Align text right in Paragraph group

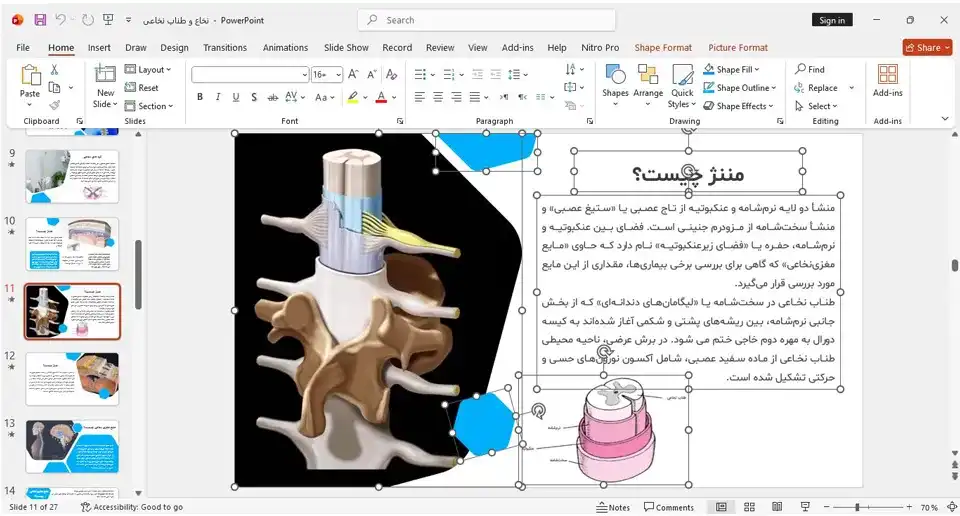457,97
